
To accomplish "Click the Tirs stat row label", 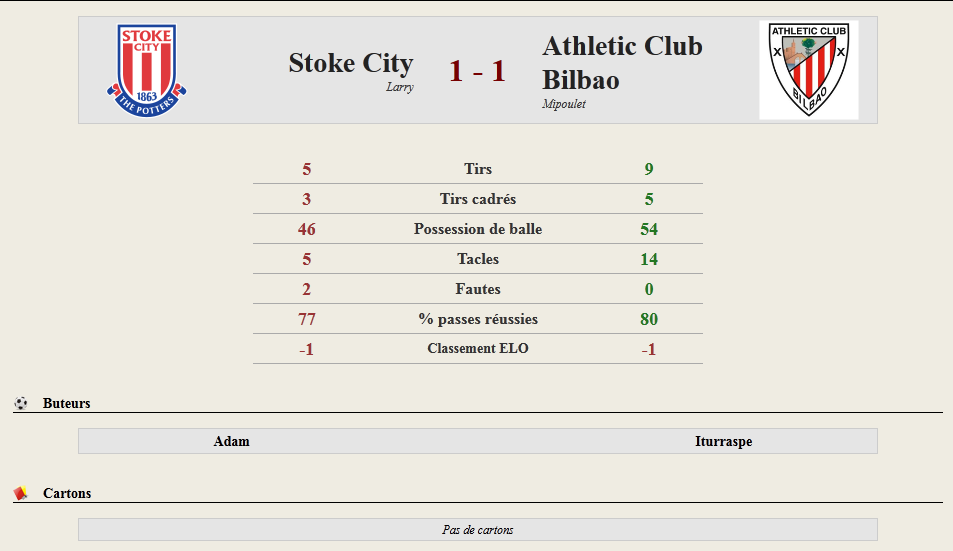I will [x=478, y=169].
